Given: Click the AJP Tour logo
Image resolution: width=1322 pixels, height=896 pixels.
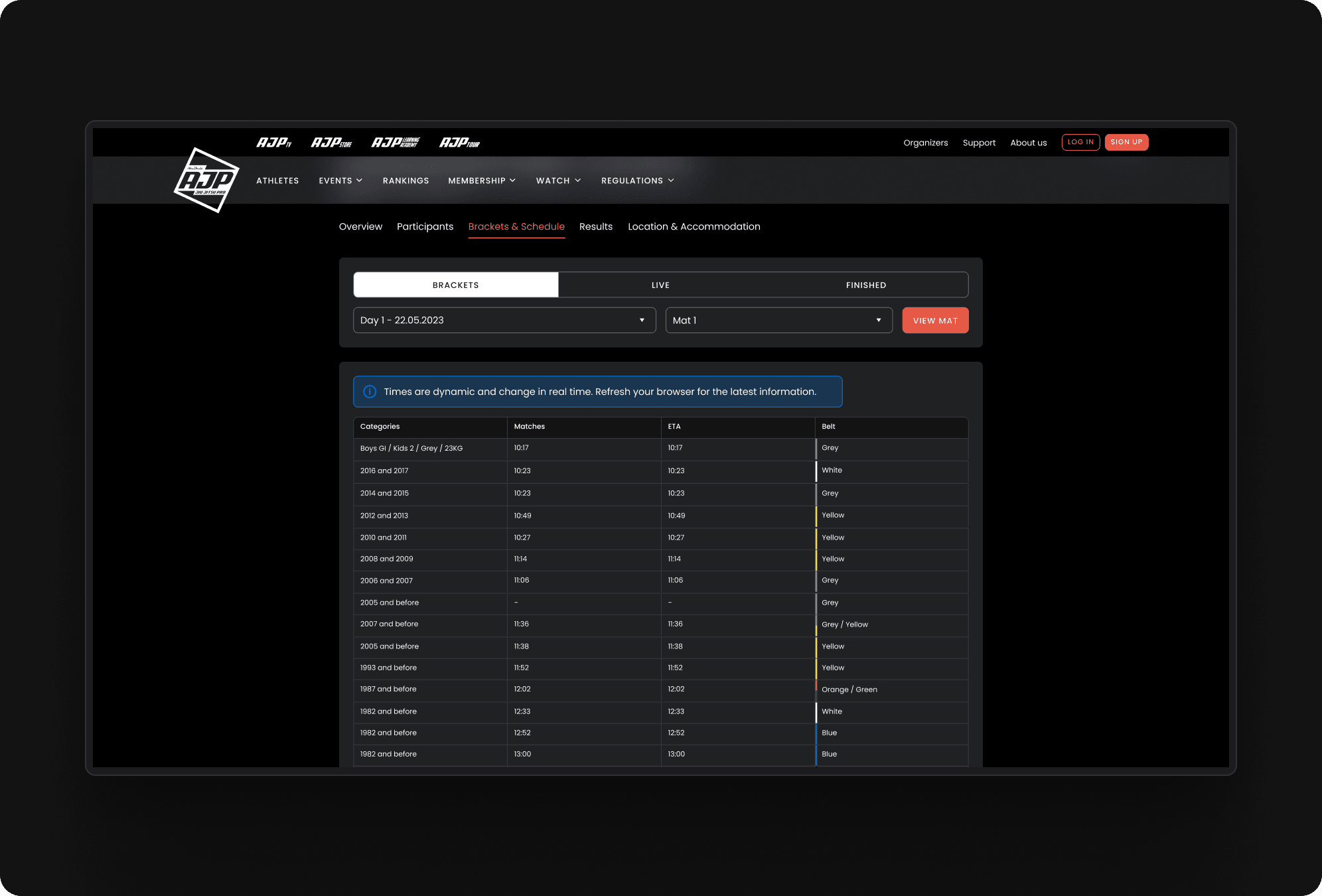Looking at the screenshot, I should click(459, 141).
